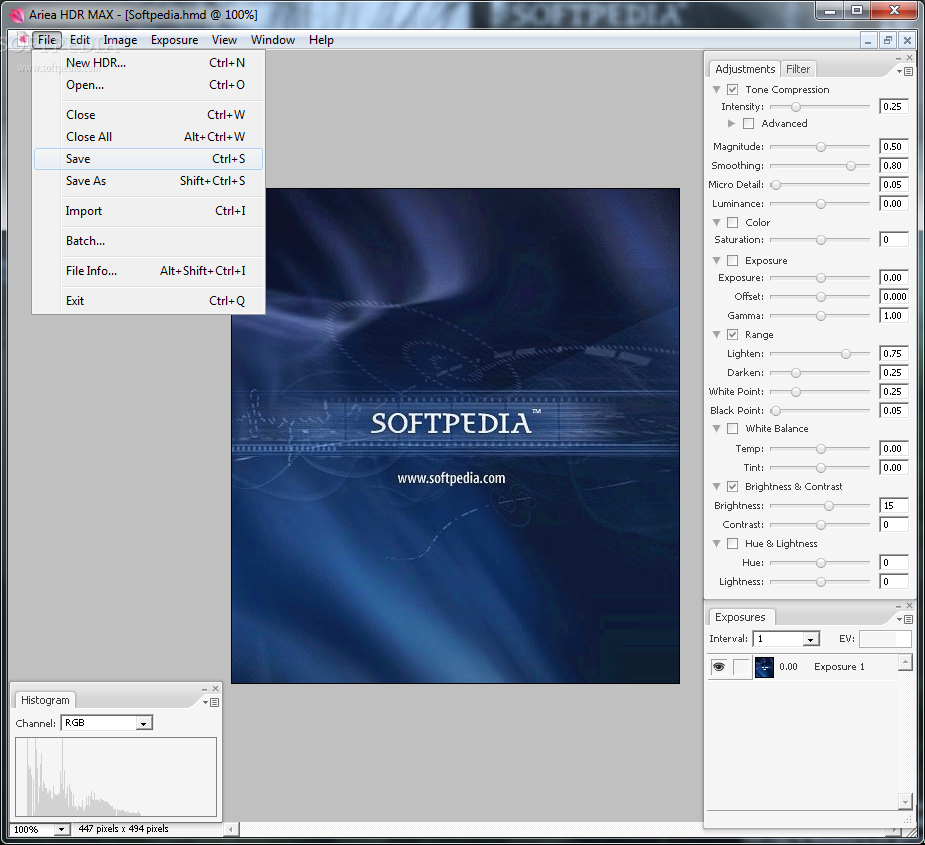
Task: Collapse the Range section triangle
Action: pyautogui.click(x=716, y=335)
